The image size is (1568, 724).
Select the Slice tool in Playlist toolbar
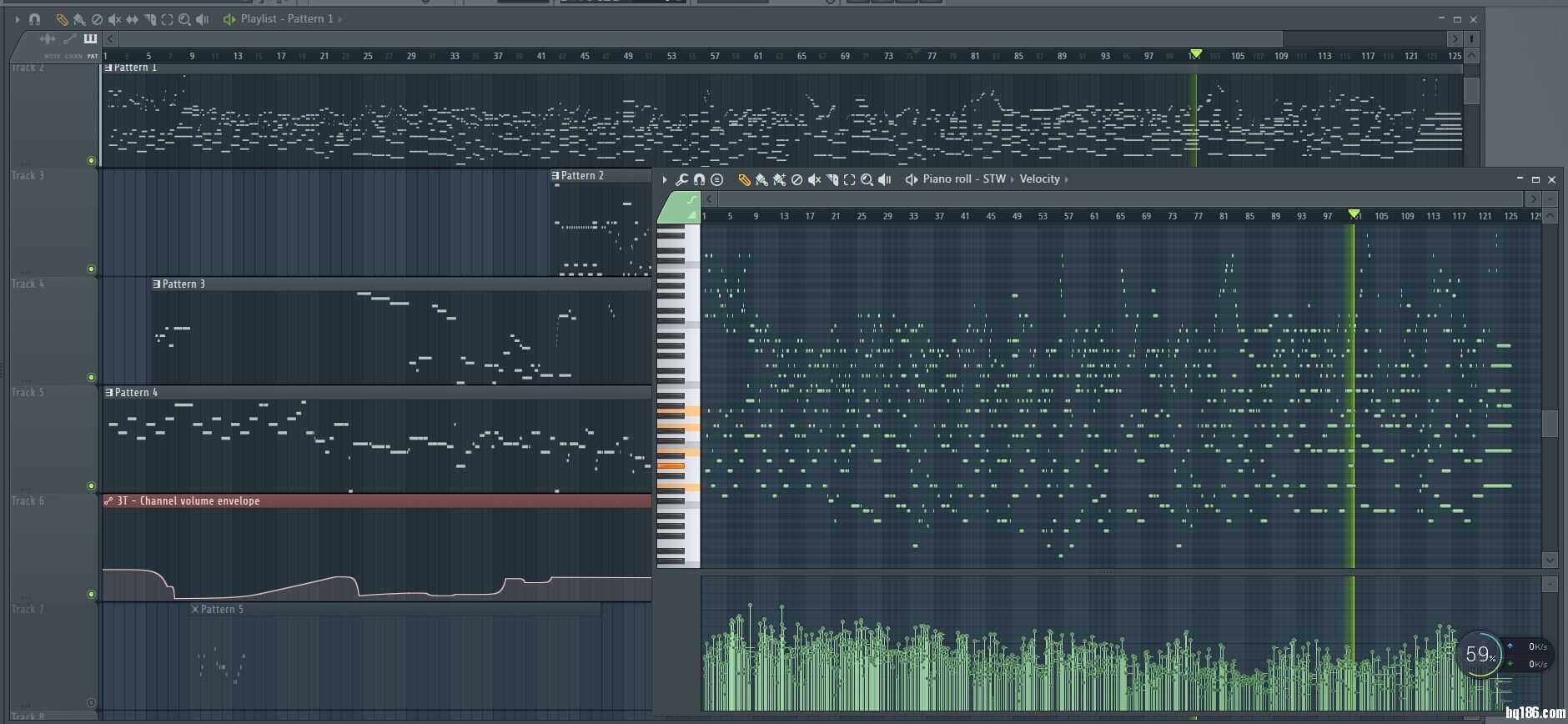(150, 19)
